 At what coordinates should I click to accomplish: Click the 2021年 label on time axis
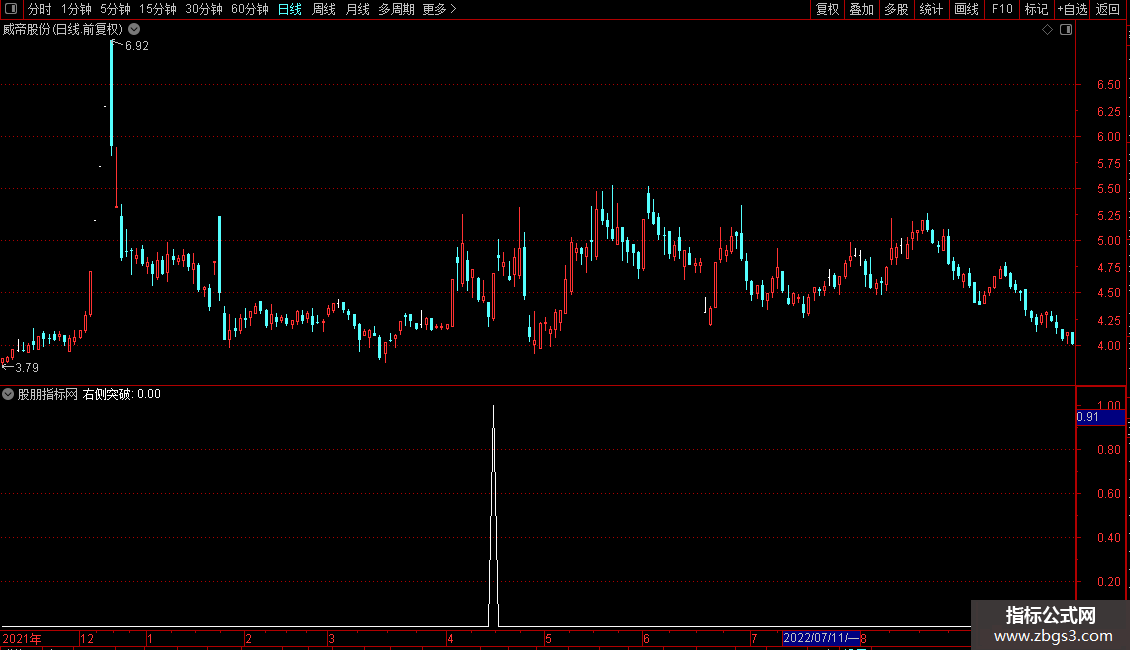22,638
